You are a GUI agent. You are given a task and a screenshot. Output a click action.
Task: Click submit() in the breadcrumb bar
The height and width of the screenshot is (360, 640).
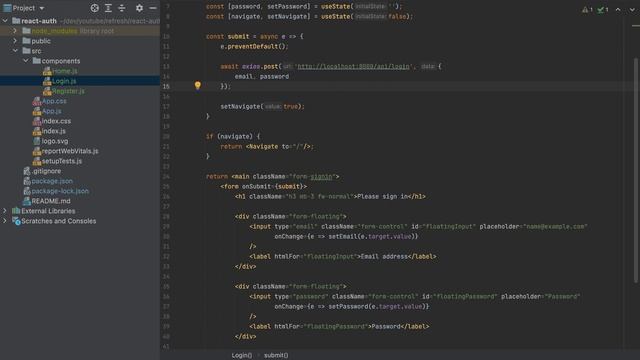[276, 355]
